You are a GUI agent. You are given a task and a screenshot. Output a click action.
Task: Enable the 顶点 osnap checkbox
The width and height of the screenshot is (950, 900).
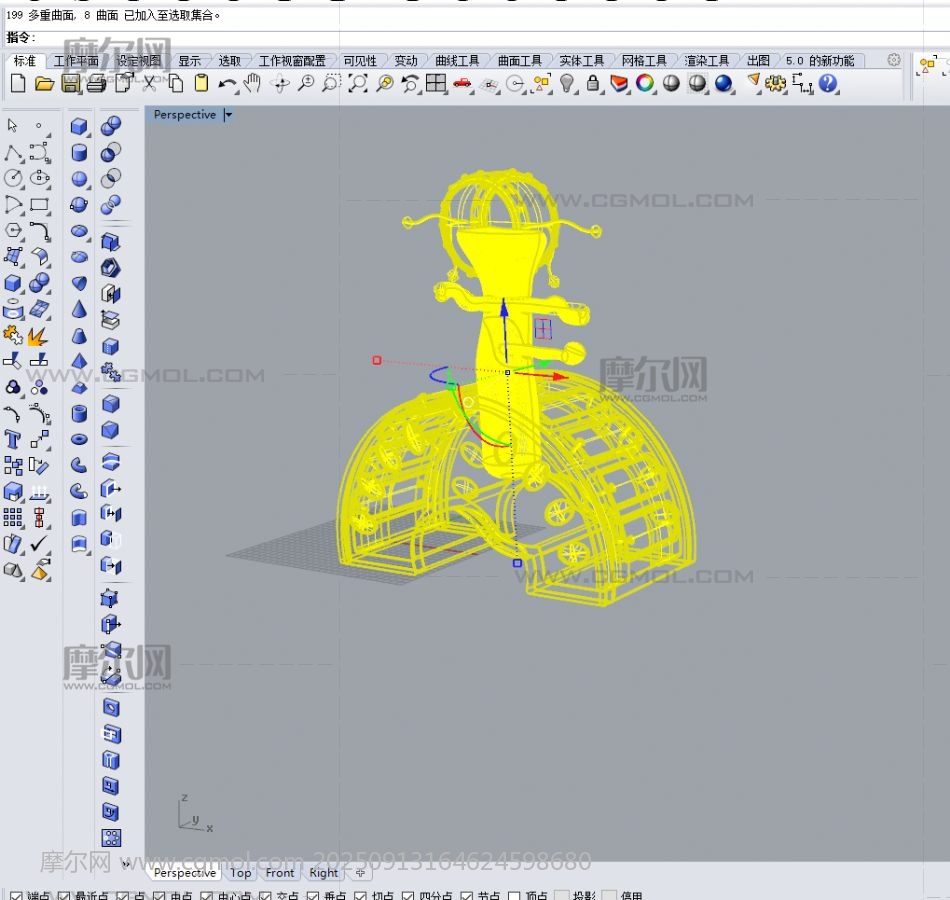point(514,895)
